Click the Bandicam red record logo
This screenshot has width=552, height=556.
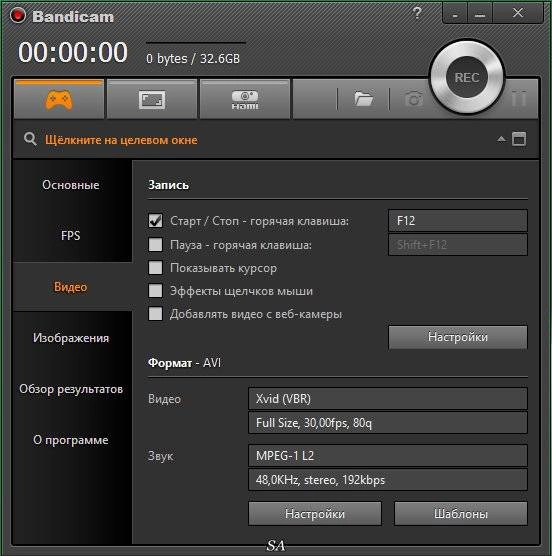coord(18,16)
